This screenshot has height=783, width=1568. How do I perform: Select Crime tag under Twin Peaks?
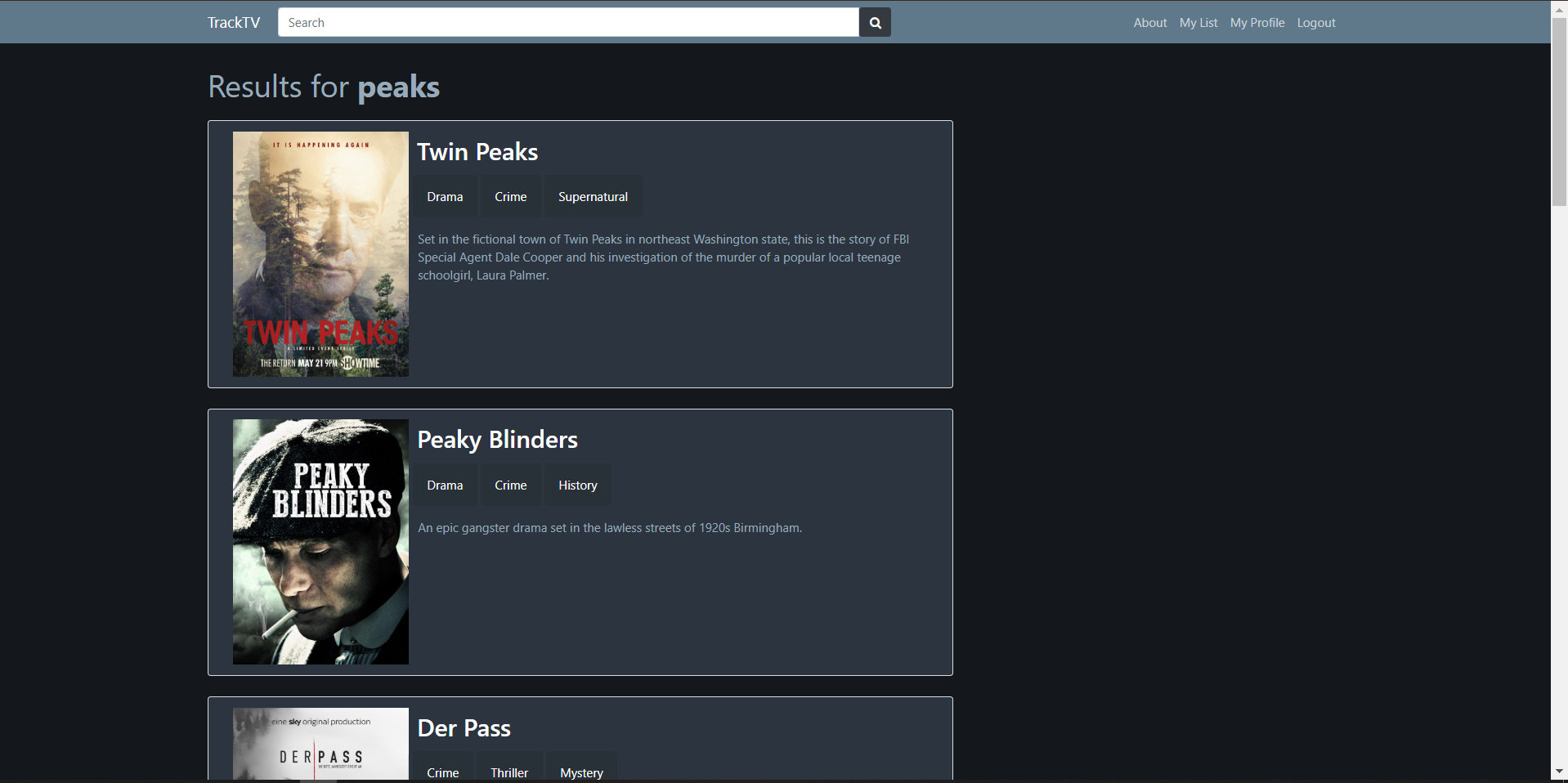pyautogui.click(x=511, y=197)
